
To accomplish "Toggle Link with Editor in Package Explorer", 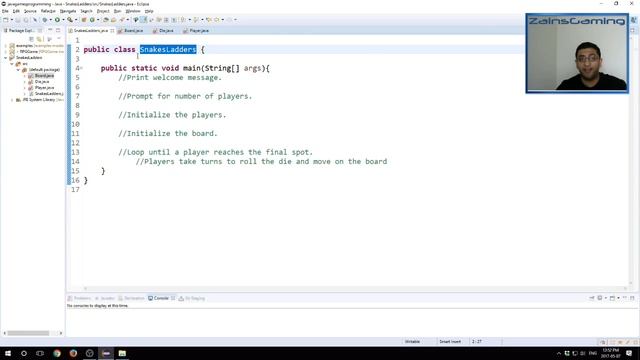I will (x=39, y=39).
